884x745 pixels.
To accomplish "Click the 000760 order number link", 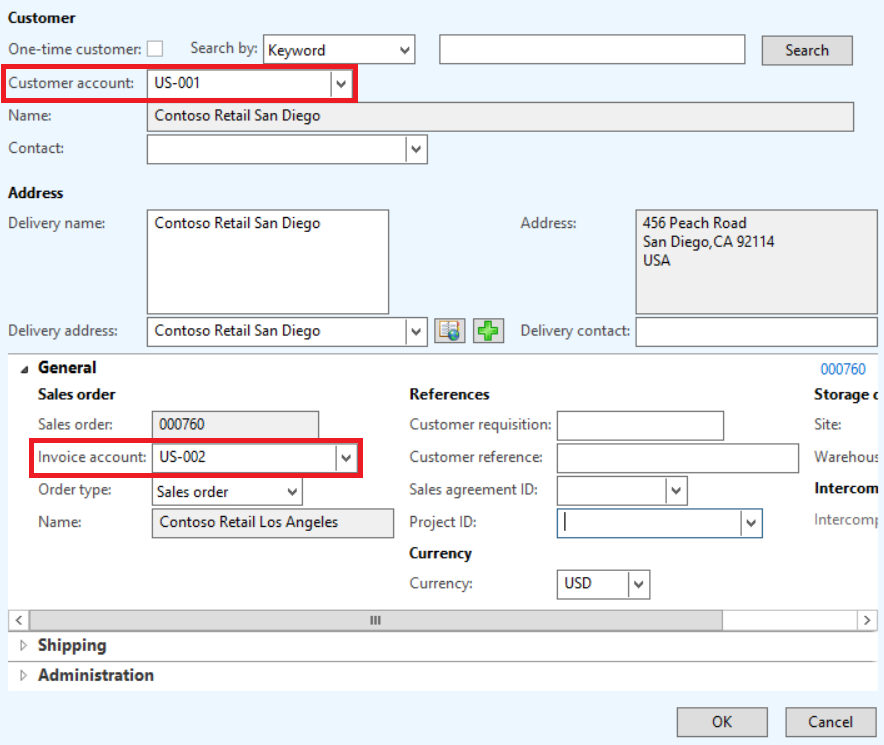I will pyautogui.click(x=842, y=369).
